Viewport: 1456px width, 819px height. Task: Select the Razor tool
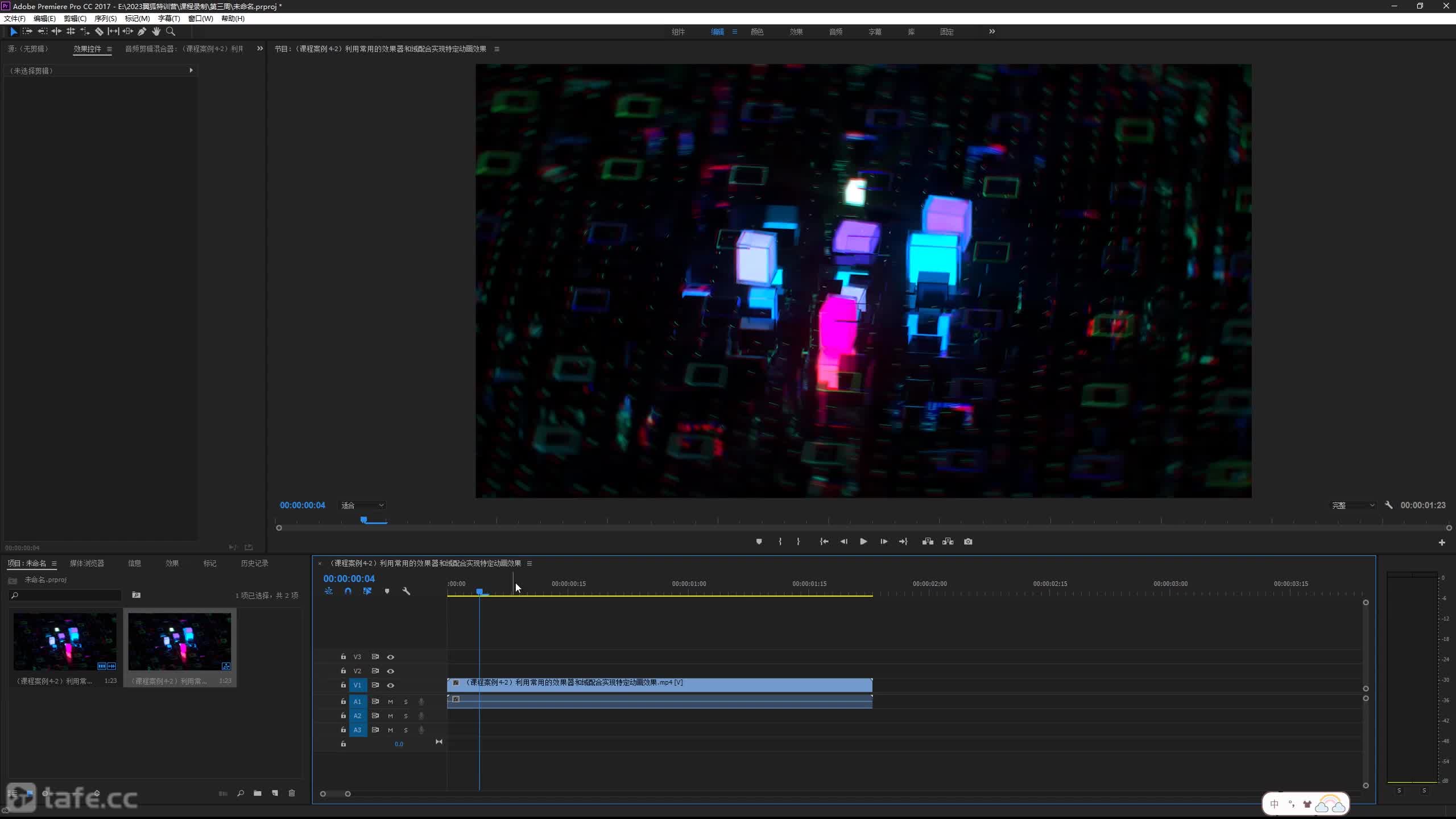[x=99, y=32]
